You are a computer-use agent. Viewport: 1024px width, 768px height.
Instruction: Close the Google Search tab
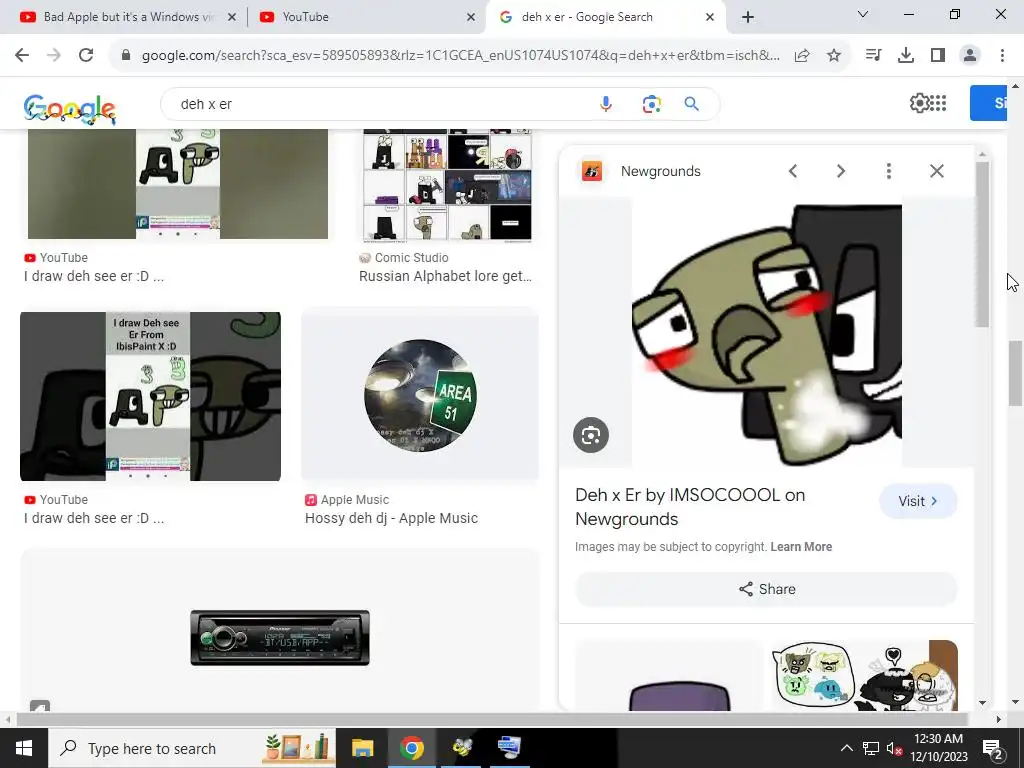(710, 17)
